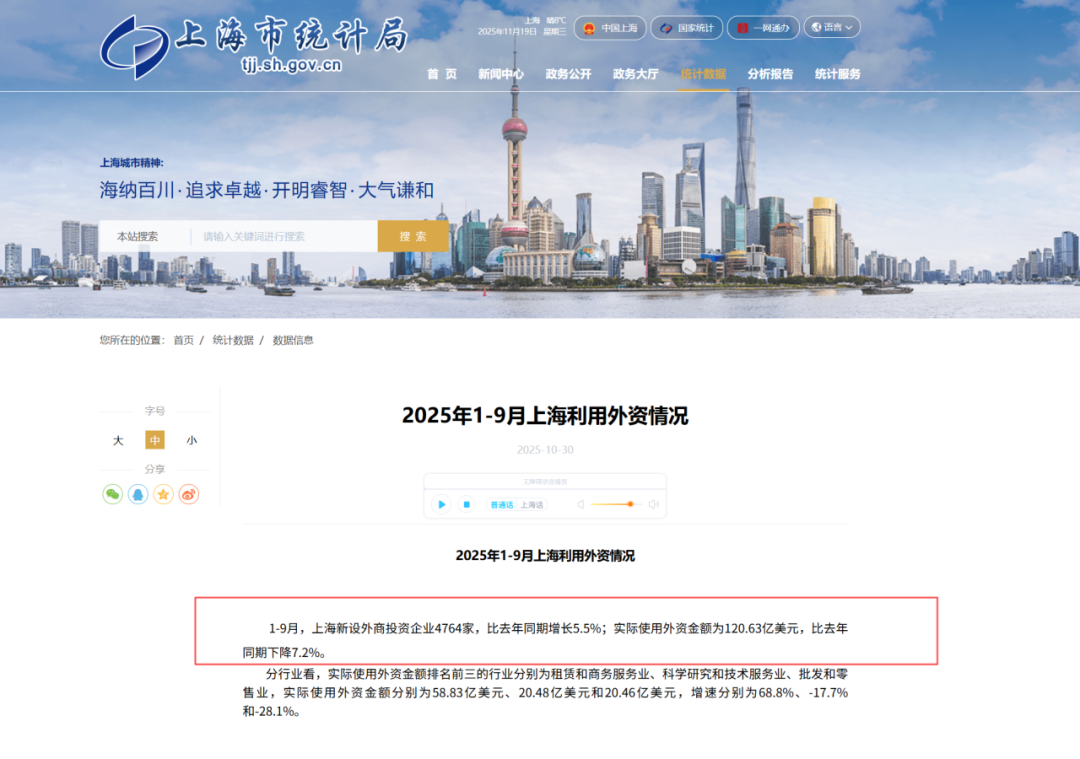
Task: Share article via WeChat icon
Action: click(x=112, y=494)
